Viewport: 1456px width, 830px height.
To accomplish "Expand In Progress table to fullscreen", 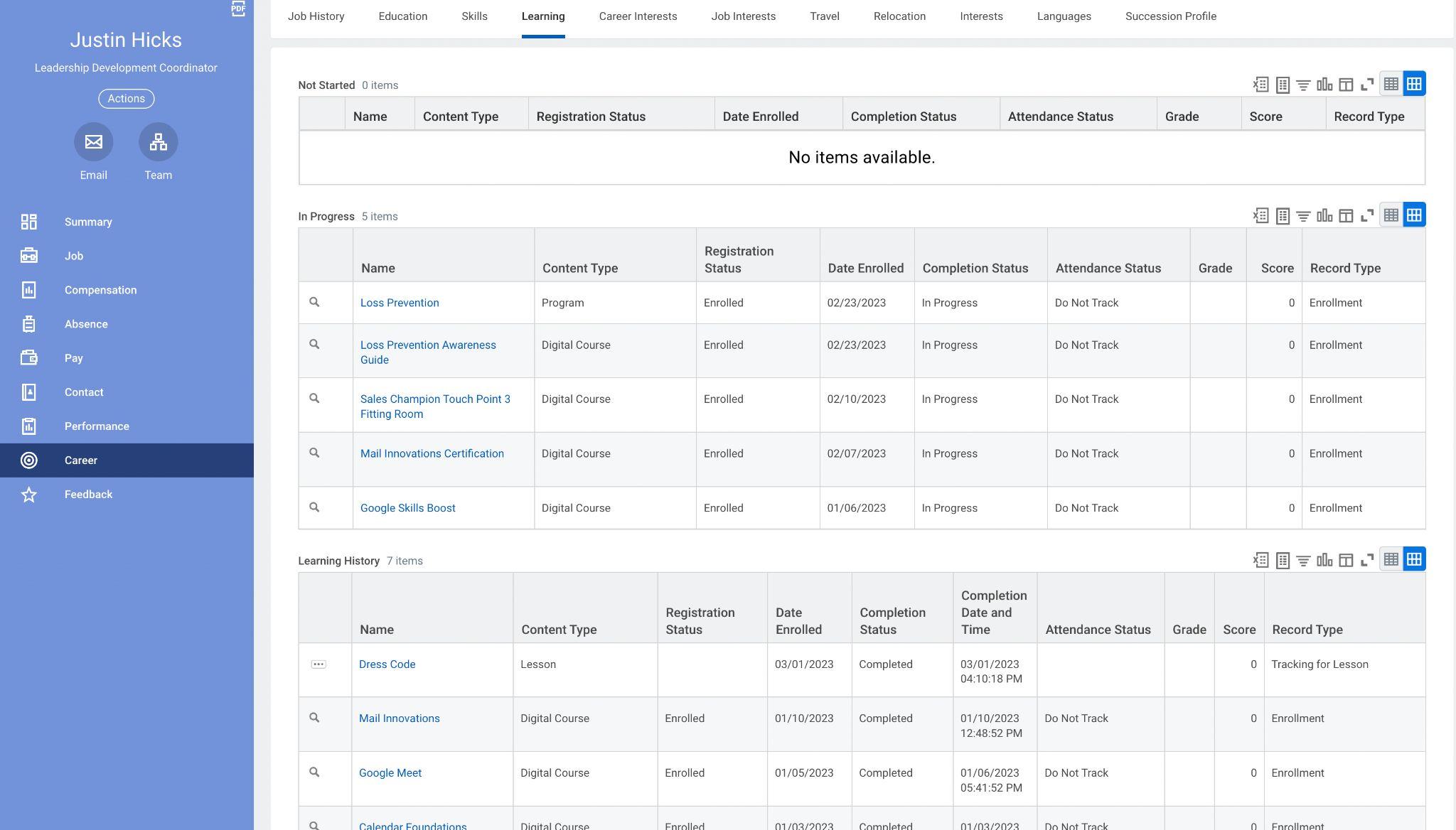I will (1367, 215).
